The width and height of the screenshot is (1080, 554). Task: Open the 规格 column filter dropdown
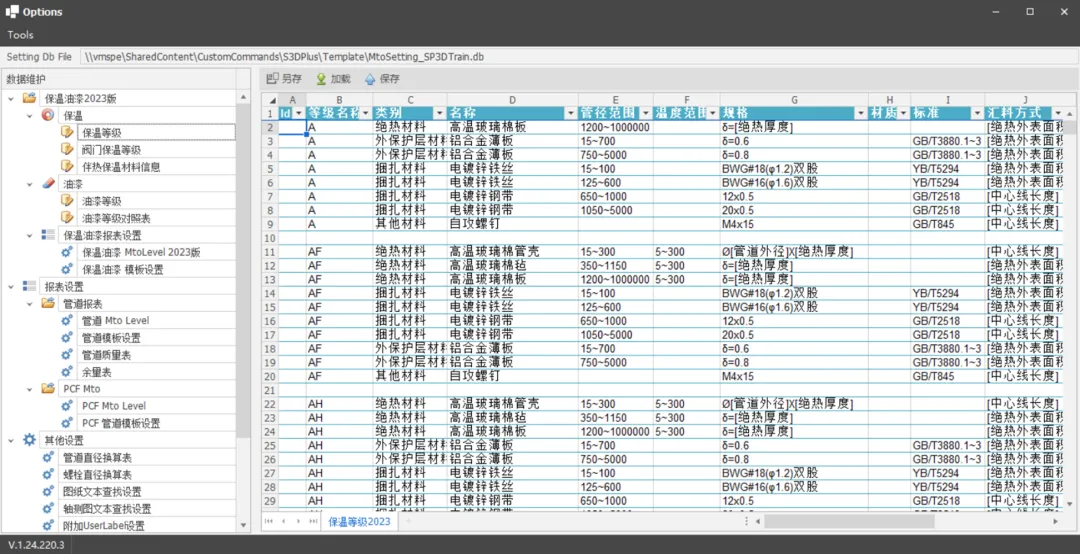click(x=860, y=113)
